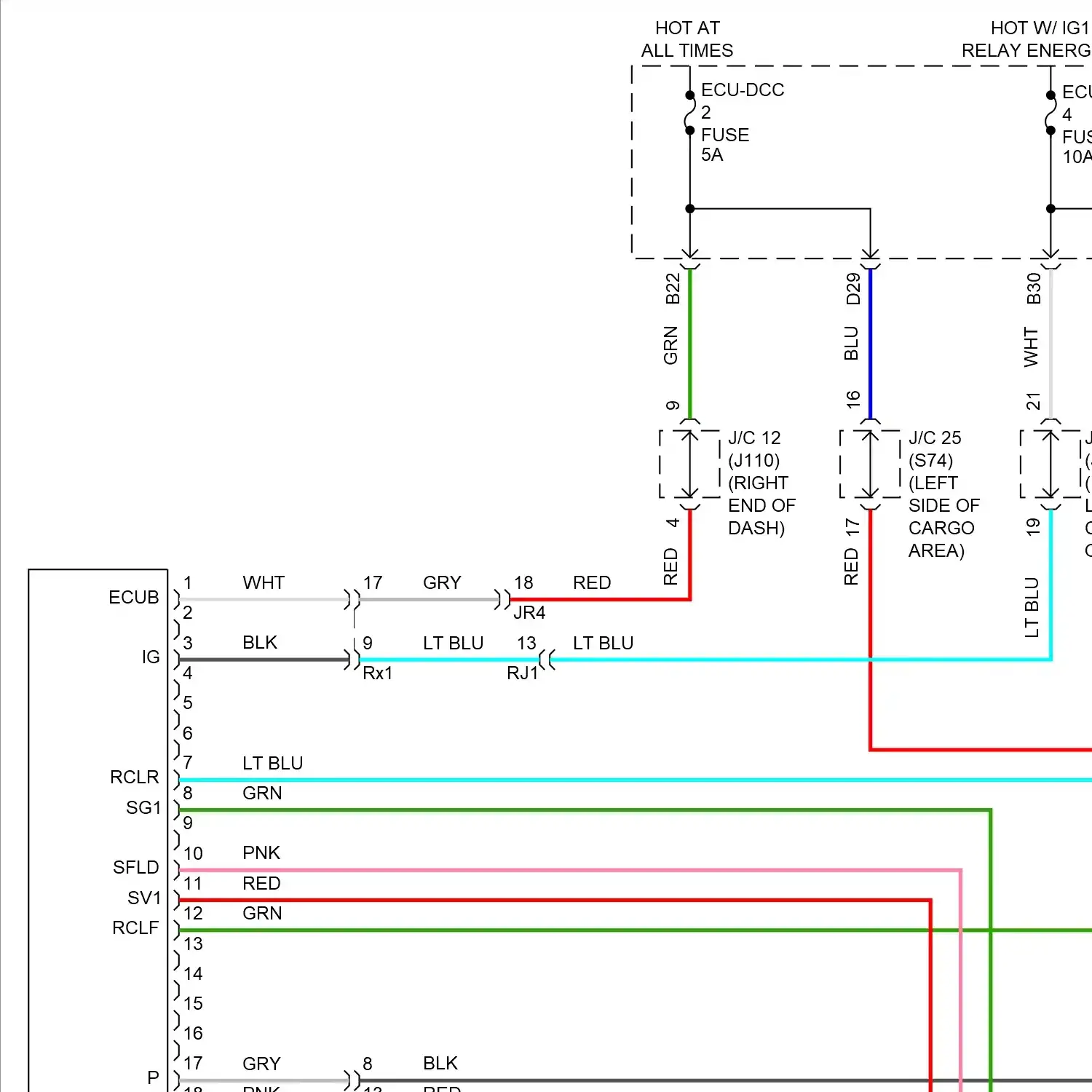The height and width of the screenshot is (1092, 1092).
Task: Click GRN label on SG1 wire
Action: (x=262, y=793)
